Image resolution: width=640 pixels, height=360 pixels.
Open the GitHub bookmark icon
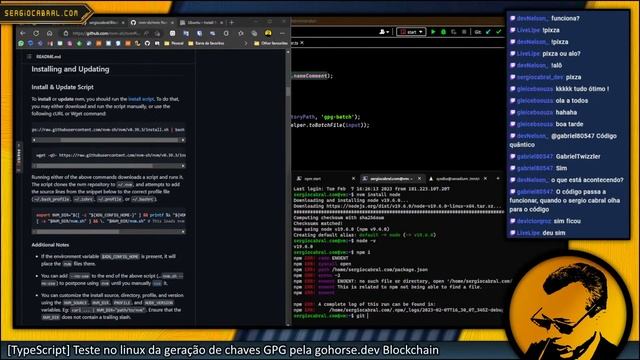coord(147,43)
